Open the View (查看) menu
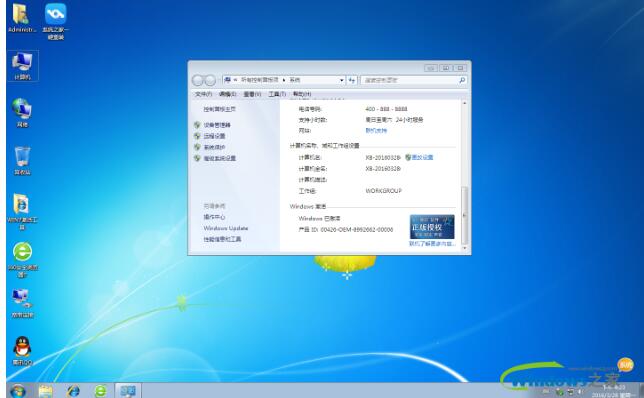644x398 pixels. pyautogui.click(x=252, y=94)
